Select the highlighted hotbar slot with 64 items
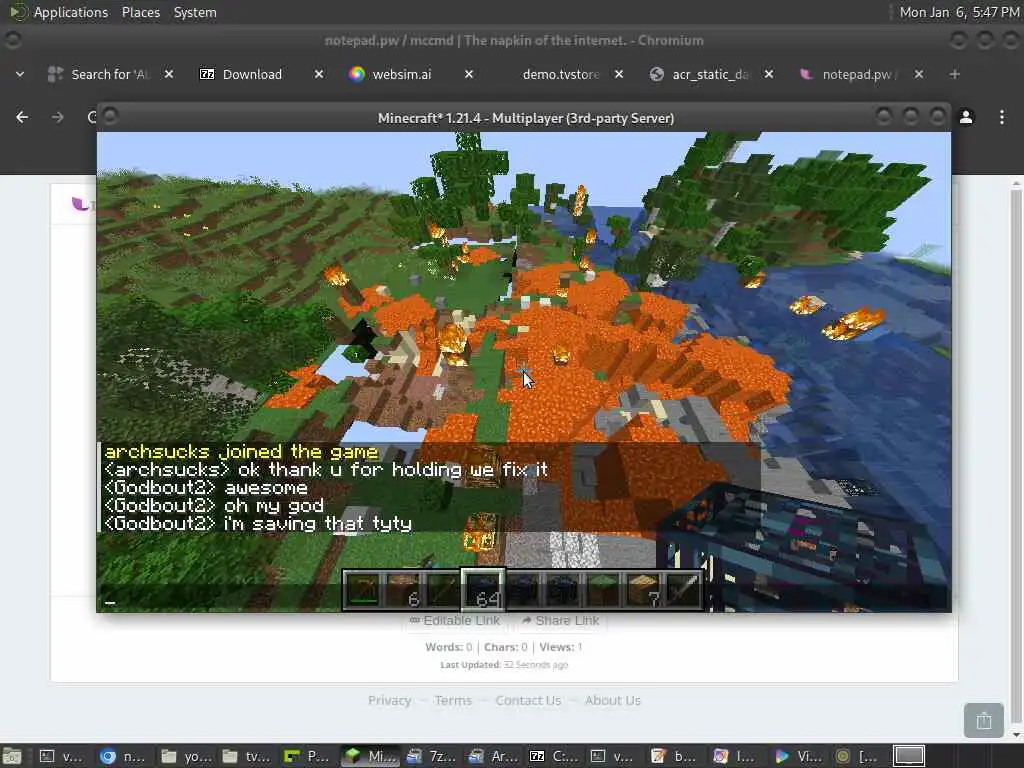The width and height of the screenshot is (1024, 768). (x=483, y=590)
